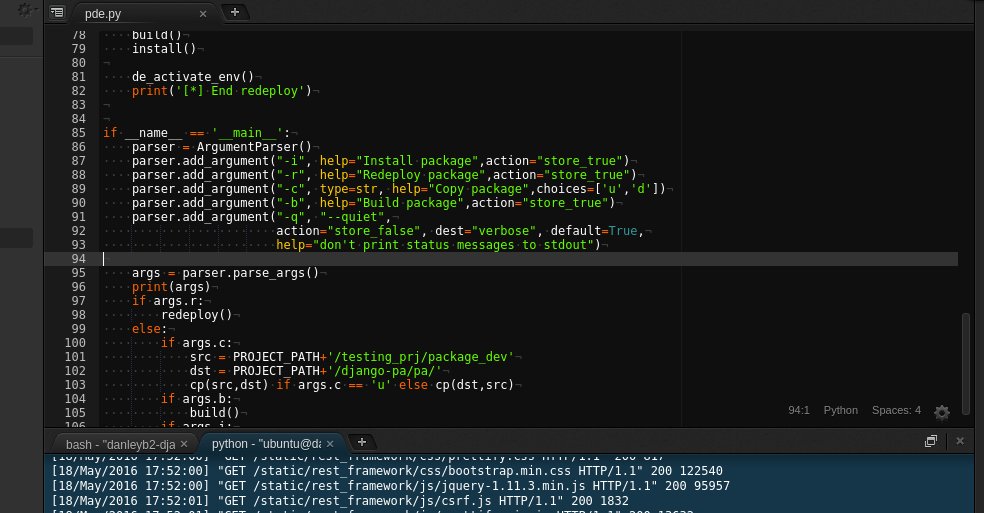Switch to the bash terminal tab

pyautogui.click(x=120, y=445)
